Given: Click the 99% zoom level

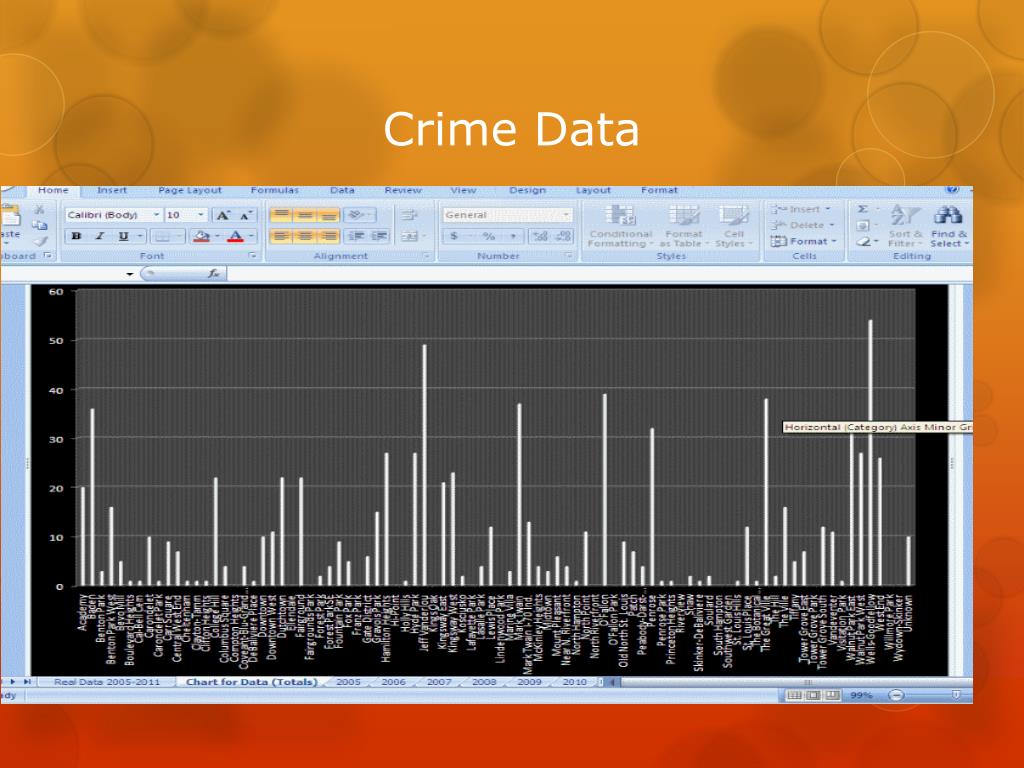Looking at the screenshot, I should (x=861, y=696).
